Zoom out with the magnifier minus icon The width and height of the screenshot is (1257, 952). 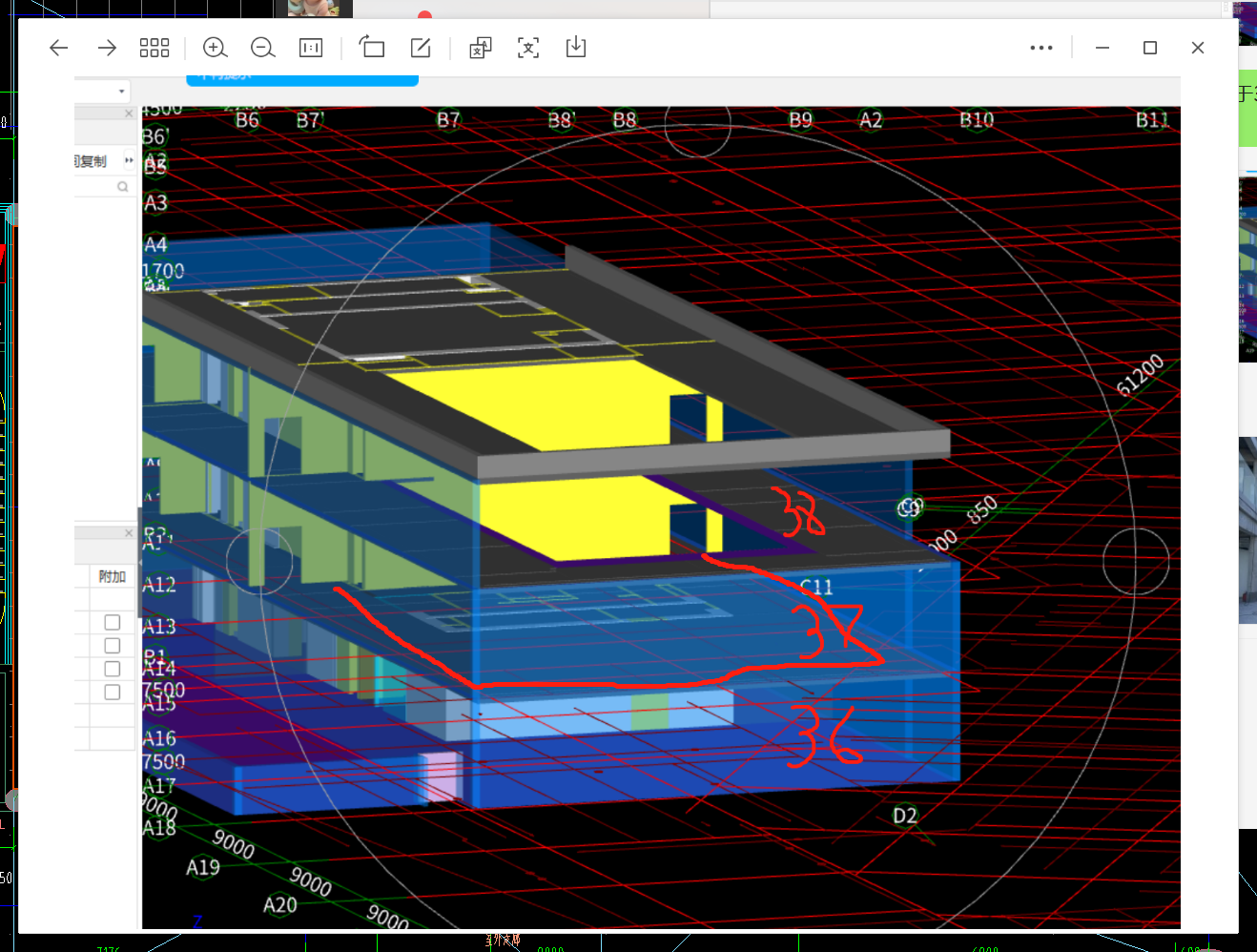(x=263, y=48)
